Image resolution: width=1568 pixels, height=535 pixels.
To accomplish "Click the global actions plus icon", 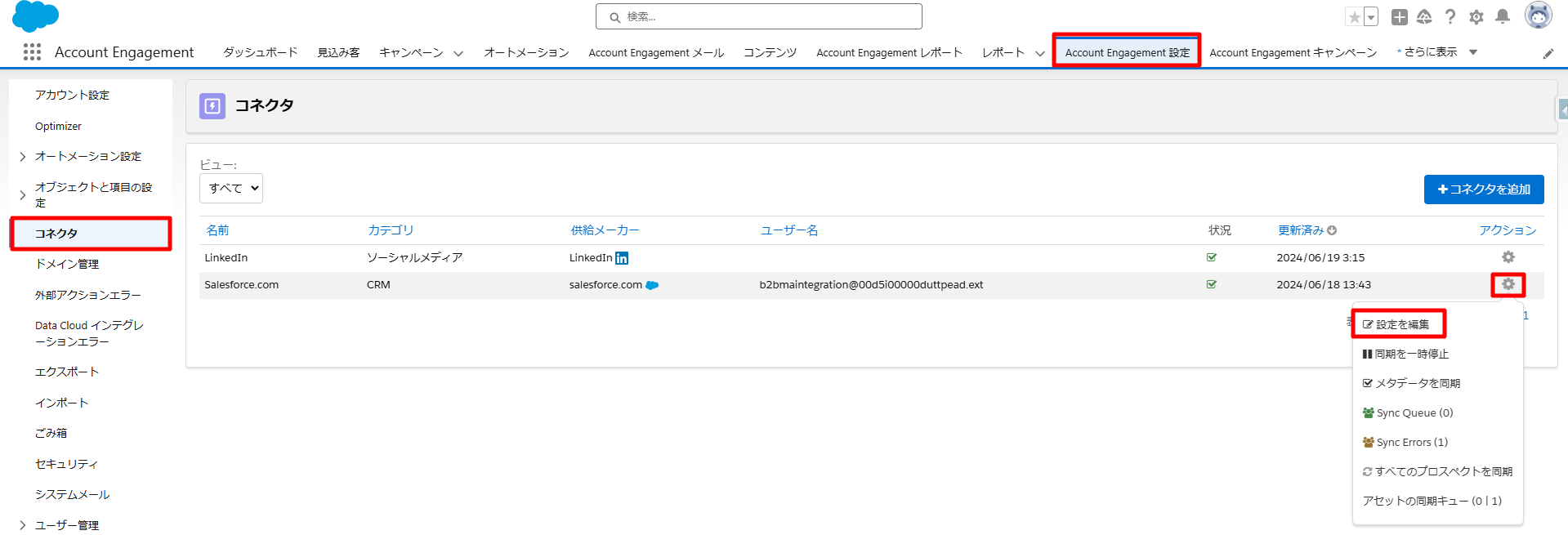I will point(1400,16).
